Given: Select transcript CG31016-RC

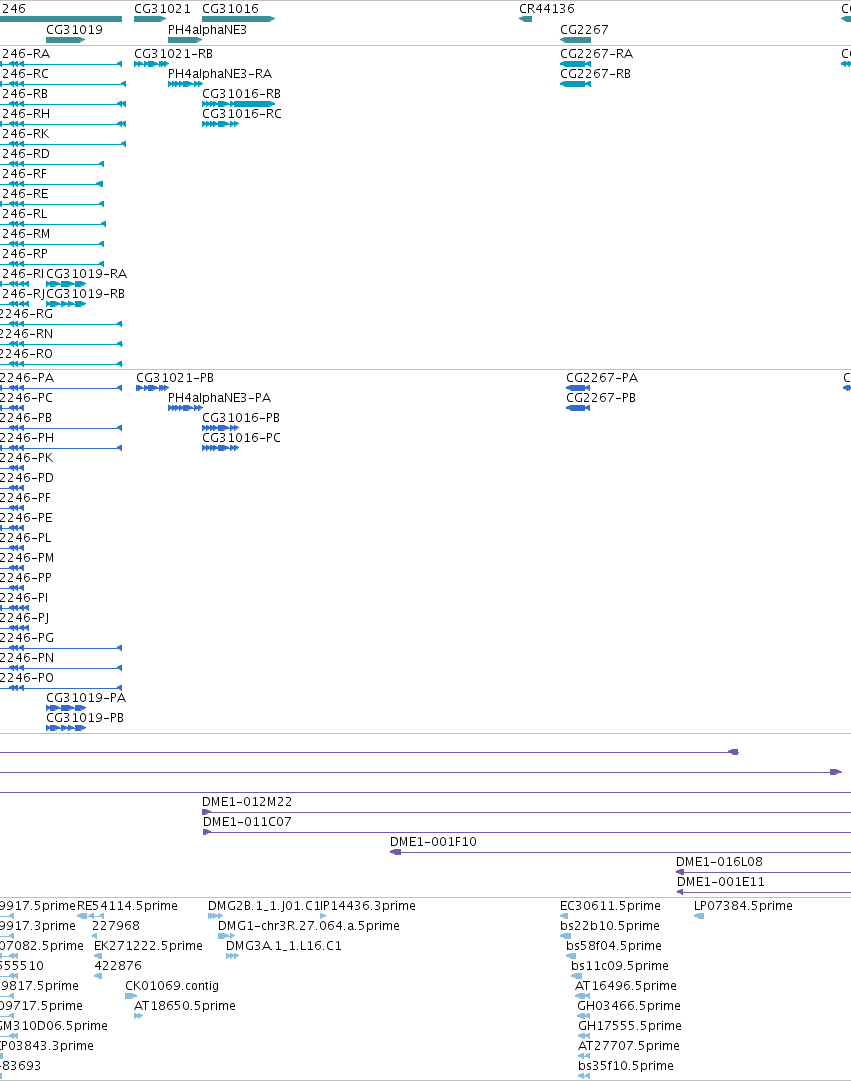Looking at the screenshot, I should pos(241,113).
